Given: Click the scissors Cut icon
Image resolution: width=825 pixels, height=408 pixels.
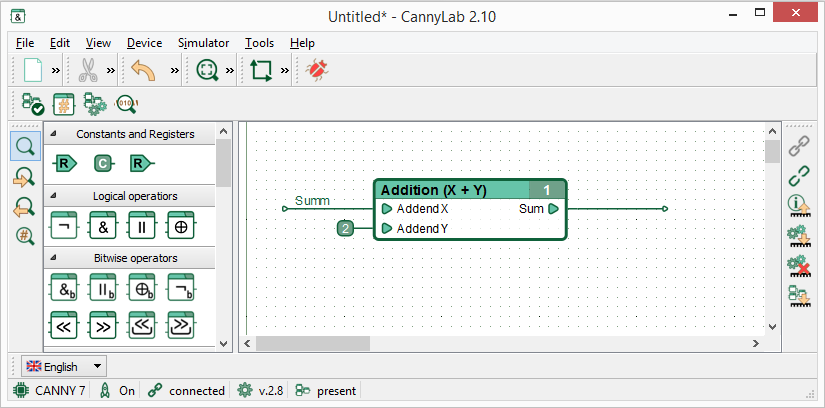Looking at the screenshot, I should [x=88, y=69].
